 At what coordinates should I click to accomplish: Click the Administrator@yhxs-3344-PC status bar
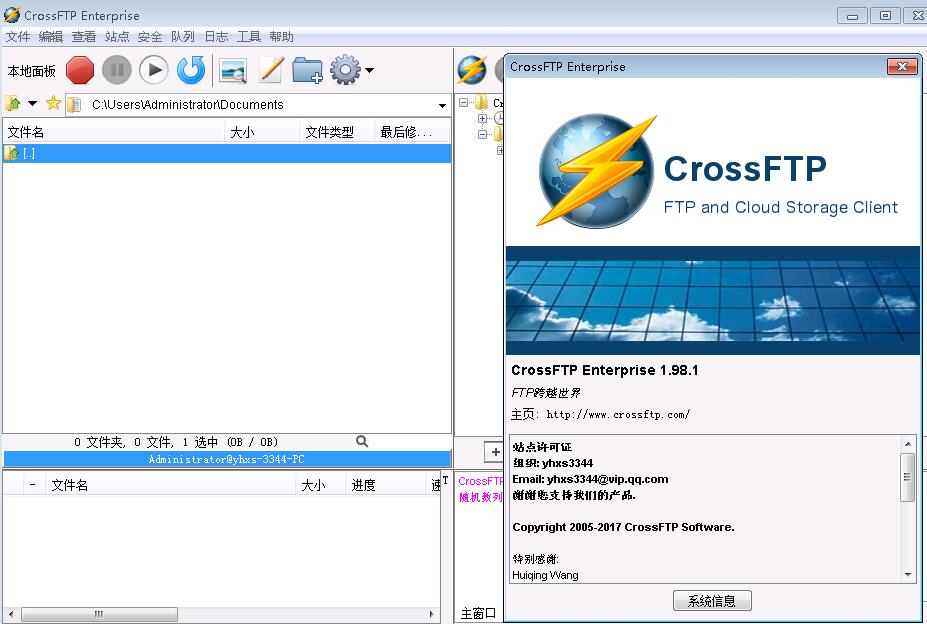[227, 459]
